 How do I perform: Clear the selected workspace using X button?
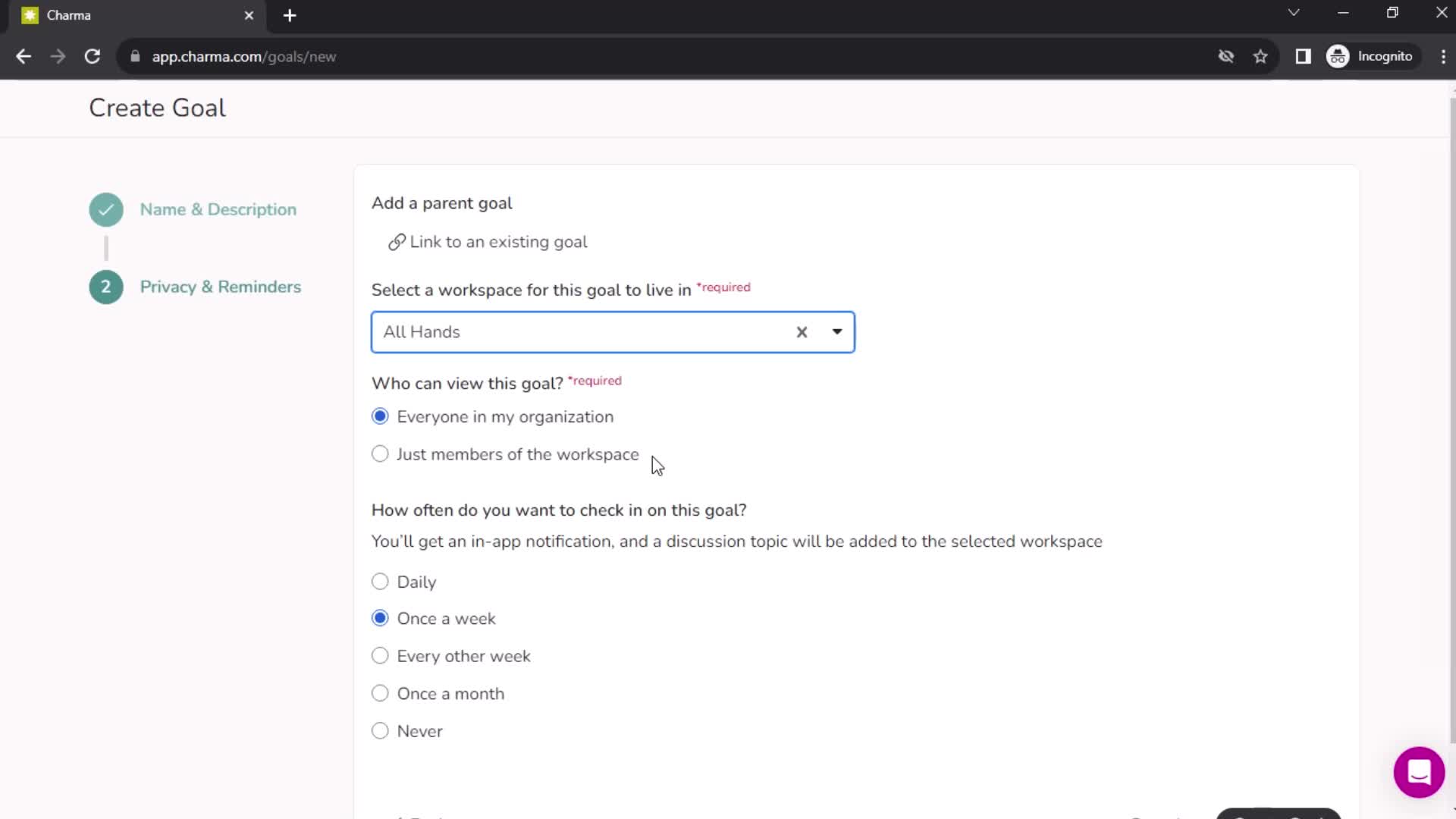click(x=802, y=332)
